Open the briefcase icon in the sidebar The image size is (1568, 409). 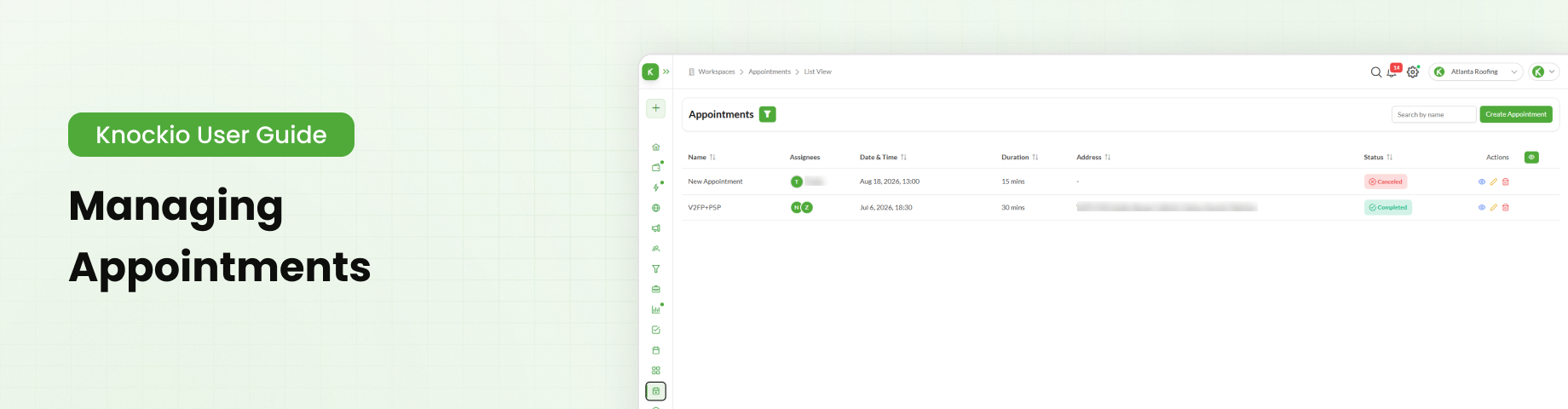pos(655,290)
